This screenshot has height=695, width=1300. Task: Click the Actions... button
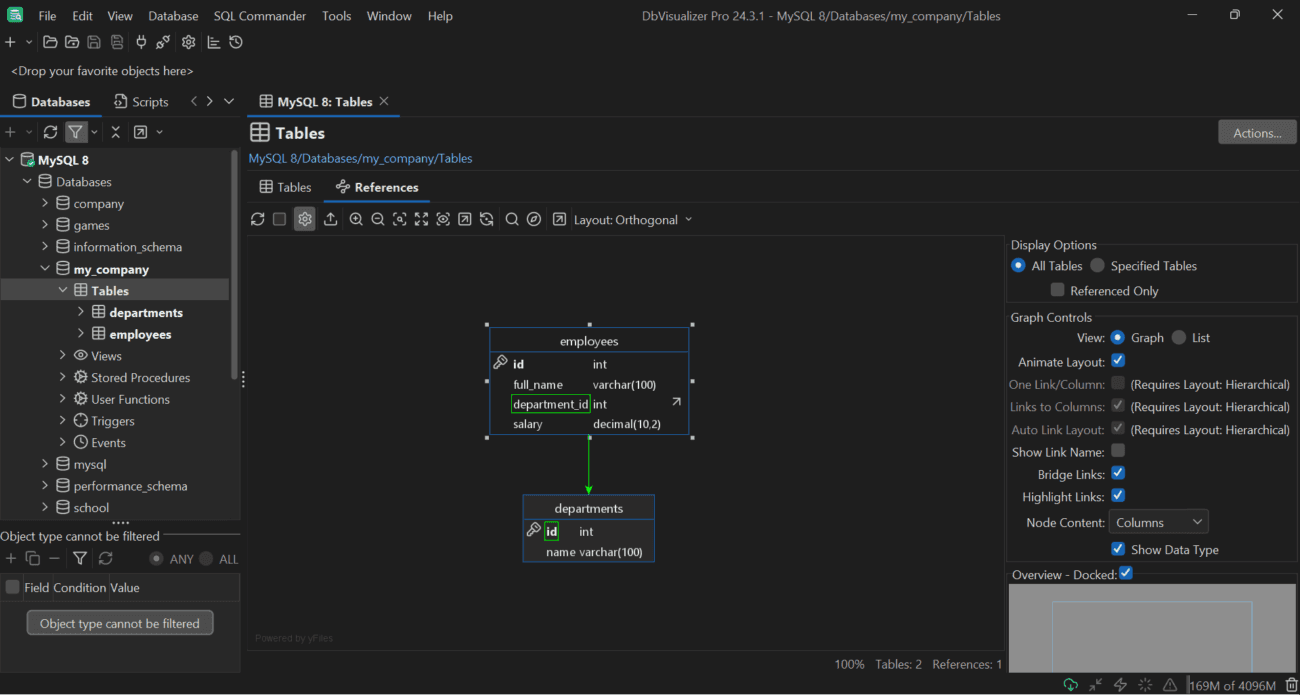point(1257,133)
